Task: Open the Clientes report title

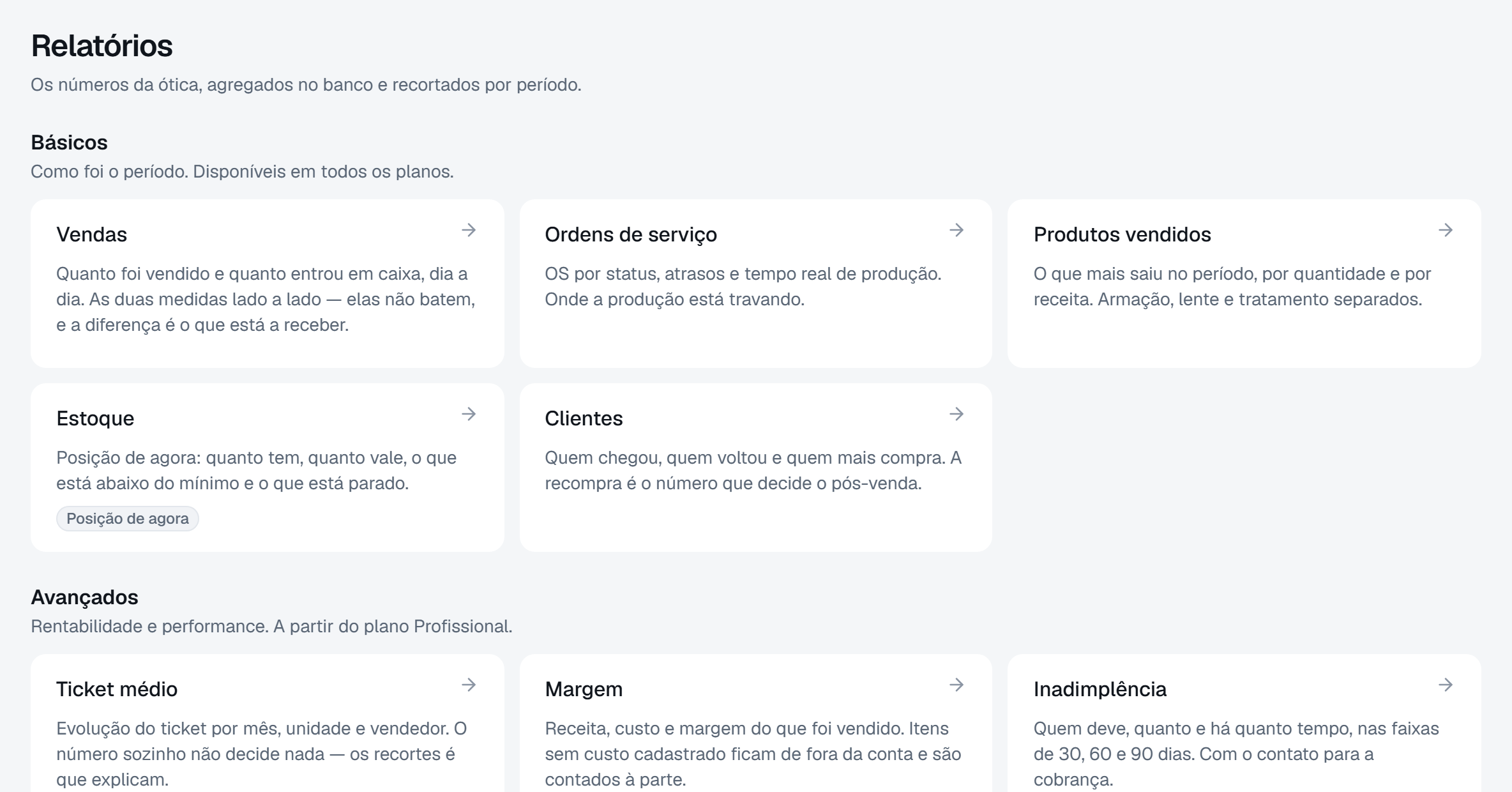Action: coord(584,418)
